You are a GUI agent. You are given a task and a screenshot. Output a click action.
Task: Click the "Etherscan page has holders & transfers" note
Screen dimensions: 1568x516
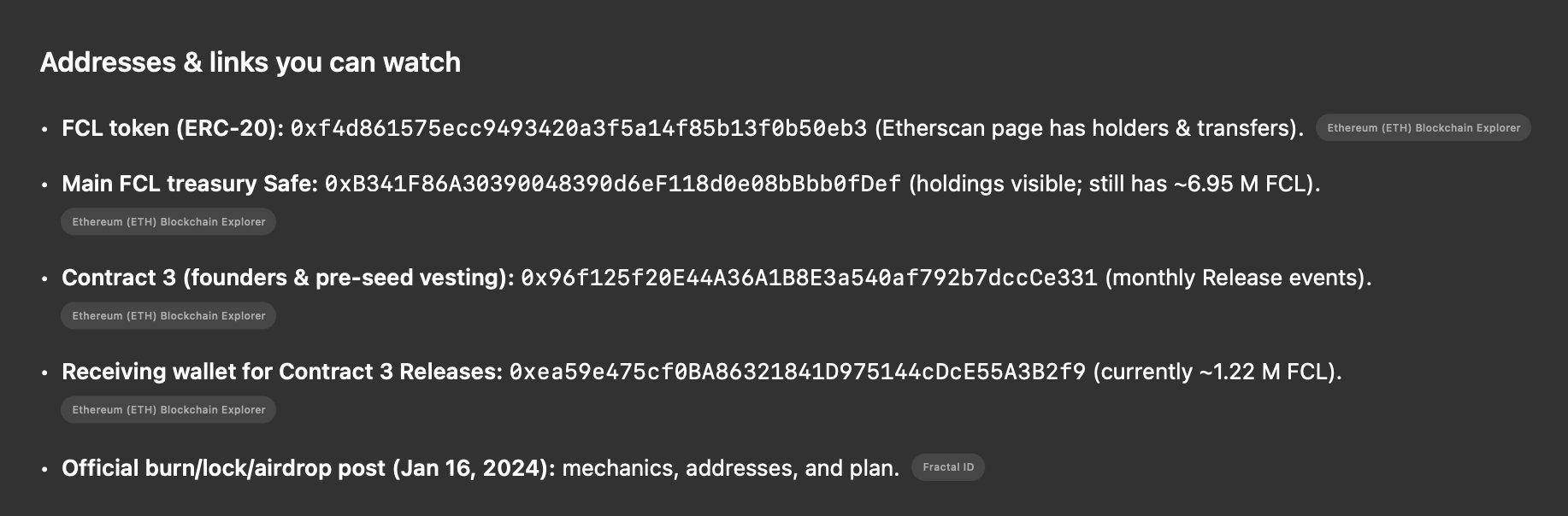point(1088,129)
